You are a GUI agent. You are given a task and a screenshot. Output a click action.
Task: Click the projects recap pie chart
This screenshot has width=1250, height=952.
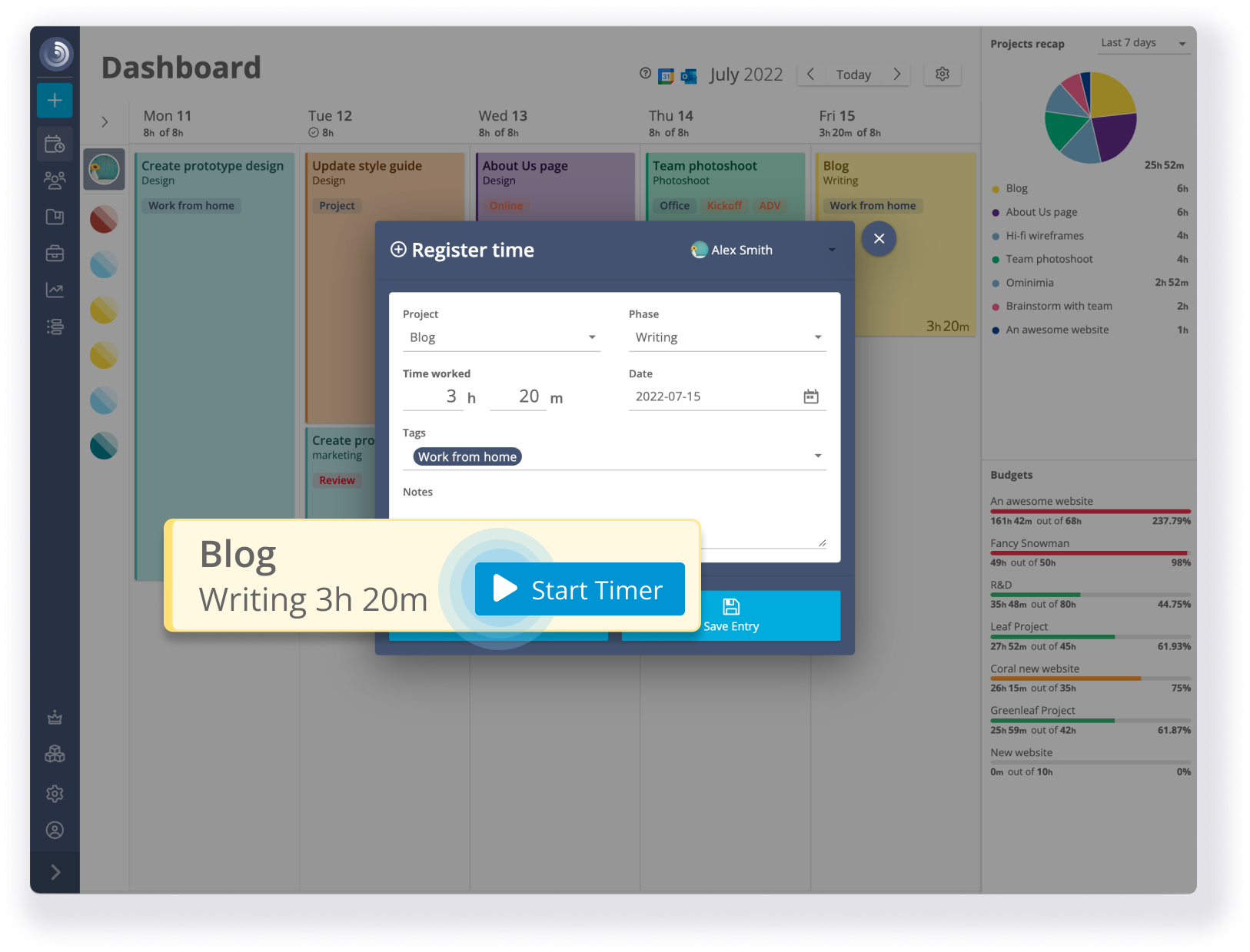[1090, 117]
